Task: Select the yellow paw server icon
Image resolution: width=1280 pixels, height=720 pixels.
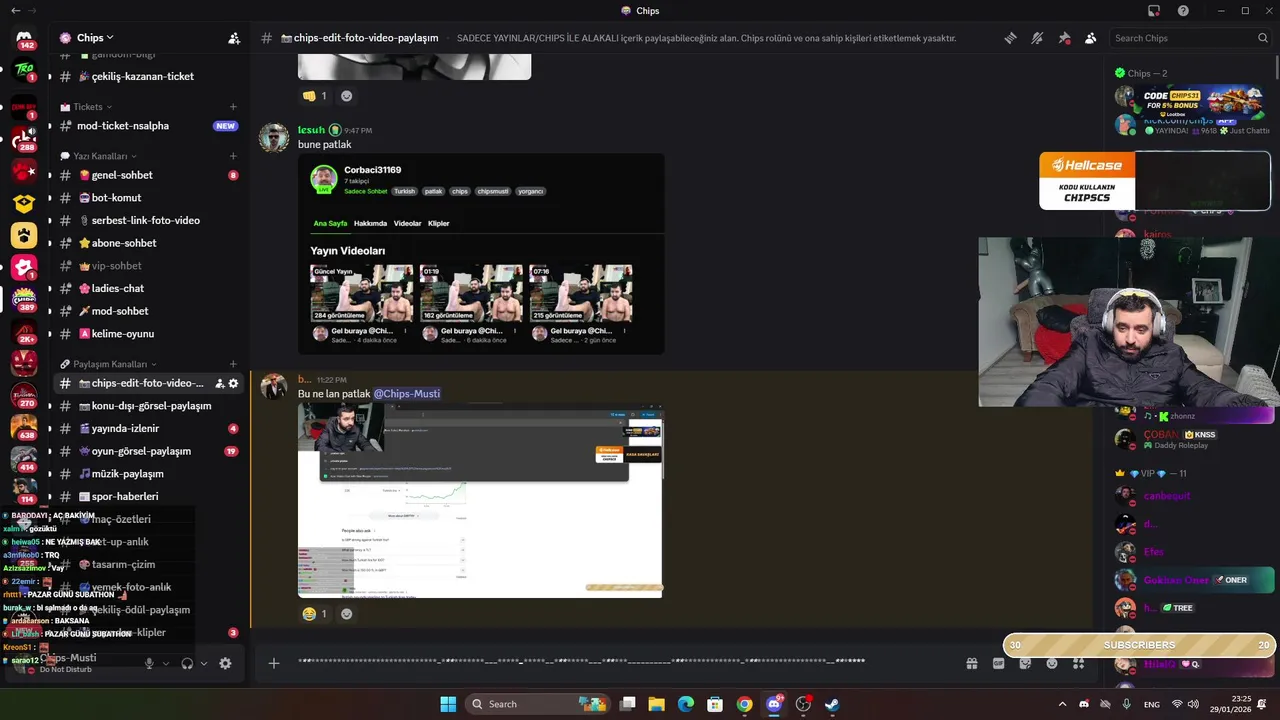Action: coord(24,236)
